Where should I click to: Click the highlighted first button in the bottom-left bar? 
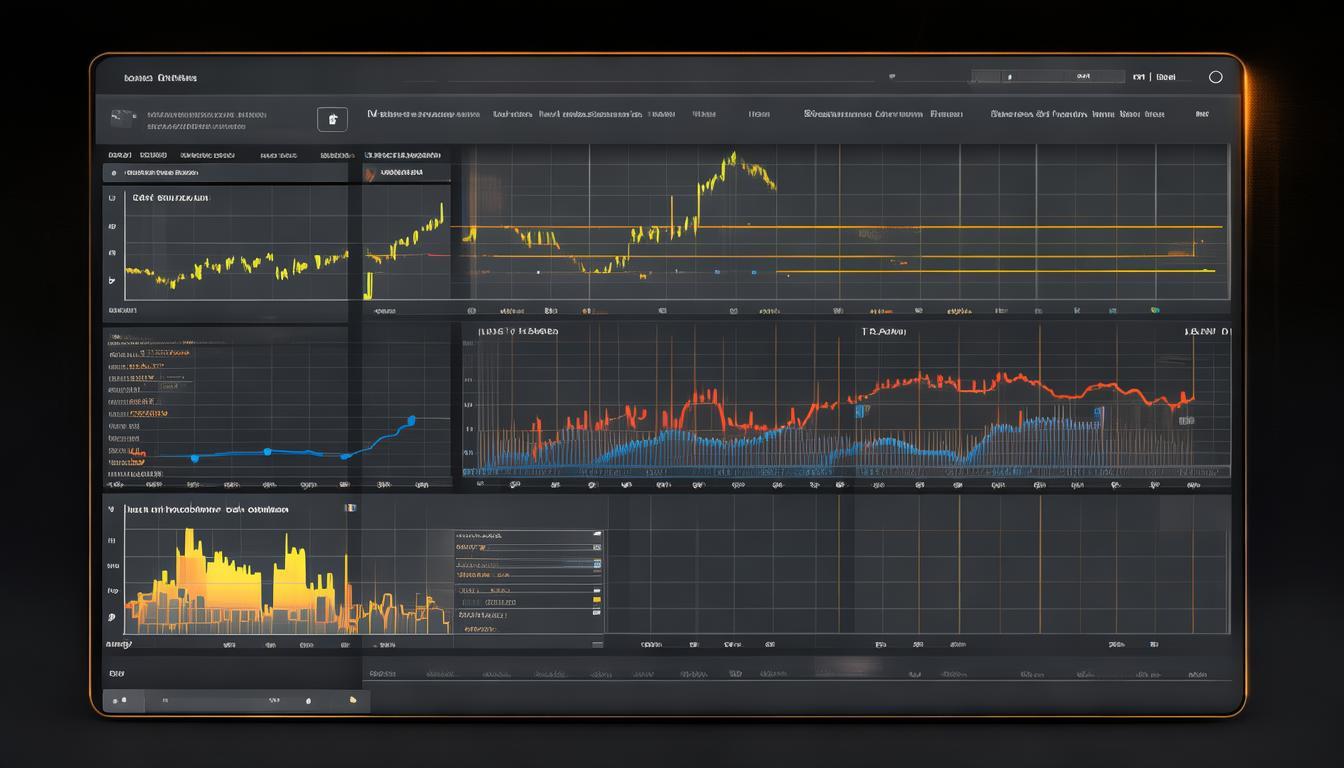(118, 701)
